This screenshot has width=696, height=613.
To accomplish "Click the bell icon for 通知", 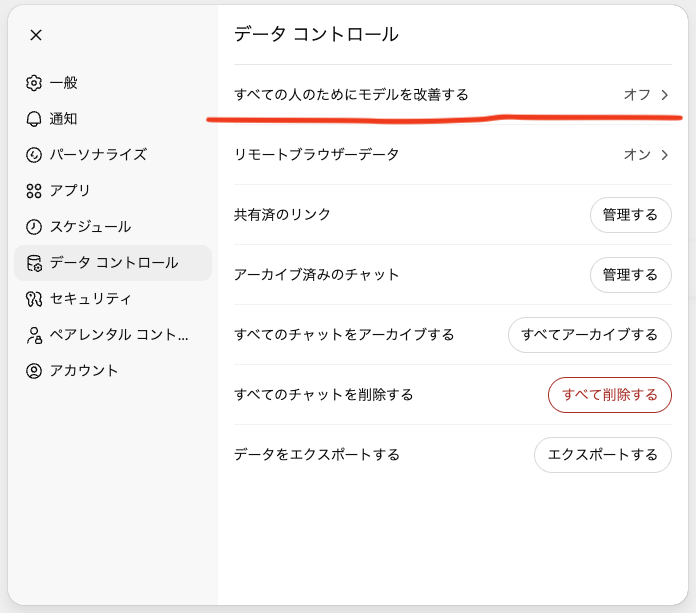I will point(34,119).
